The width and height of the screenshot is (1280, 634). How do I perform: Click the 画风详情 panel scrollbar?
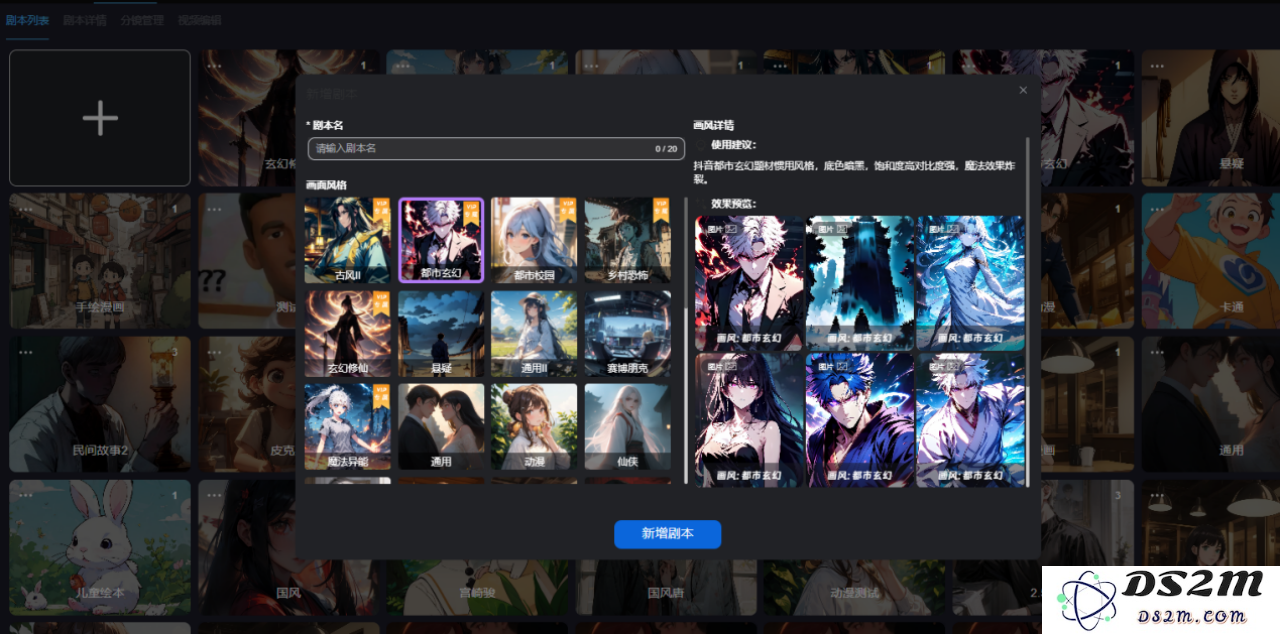click(1028, 312)
